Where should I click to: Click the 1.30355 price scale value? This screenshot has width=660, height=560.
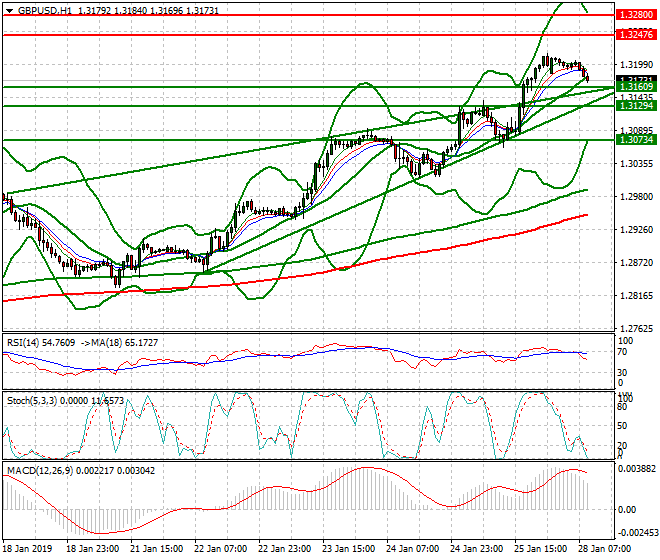click(637, 164)
